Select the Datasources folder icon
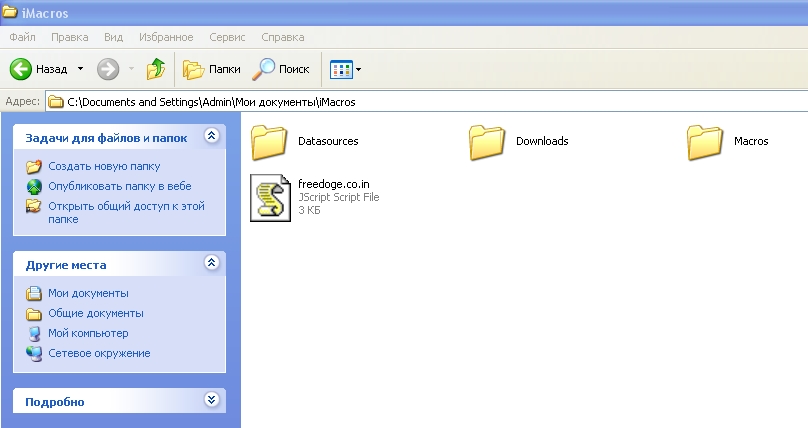This screenshot has width=808, height=428. pyautogui.click(x=269, y=141)
